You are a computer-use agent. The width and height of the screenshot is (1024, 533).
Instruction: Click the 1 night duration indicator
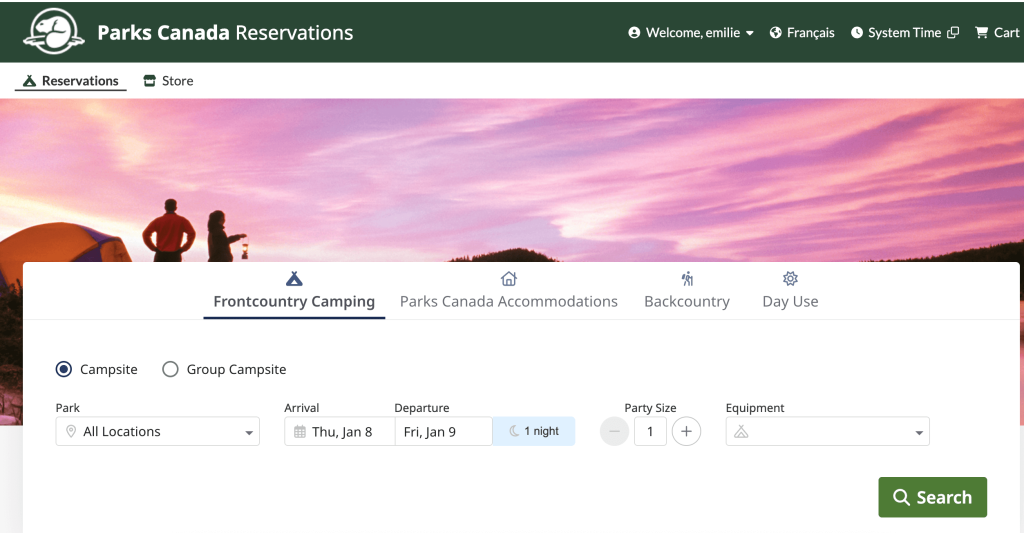534,431
